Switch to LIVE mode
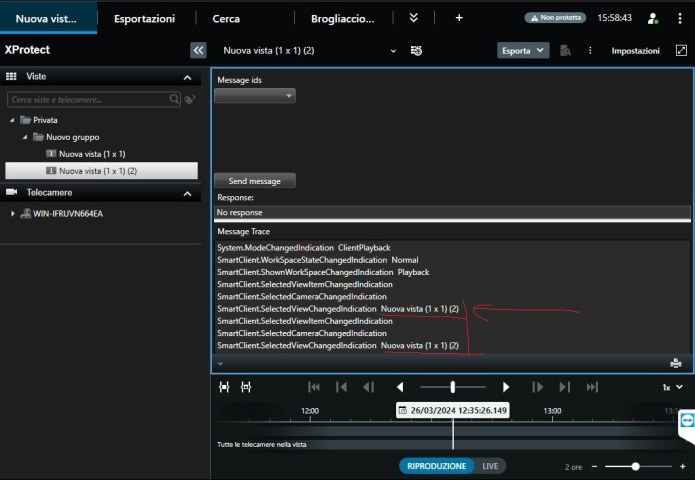The image size is (695, 480). 490,466
